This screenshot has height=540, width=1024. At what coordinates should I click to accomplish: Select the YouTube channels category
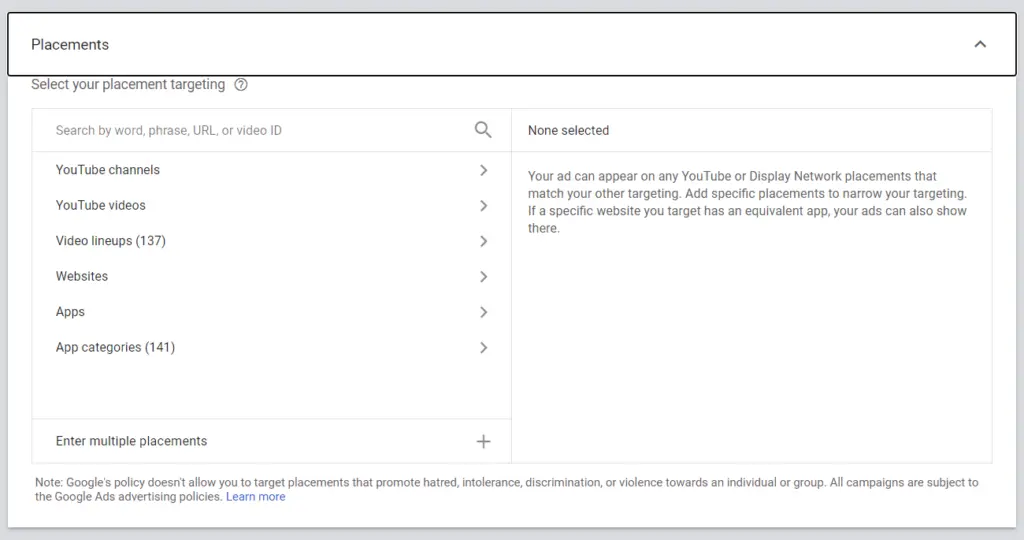pyautogui.click(x=108, y=170)
